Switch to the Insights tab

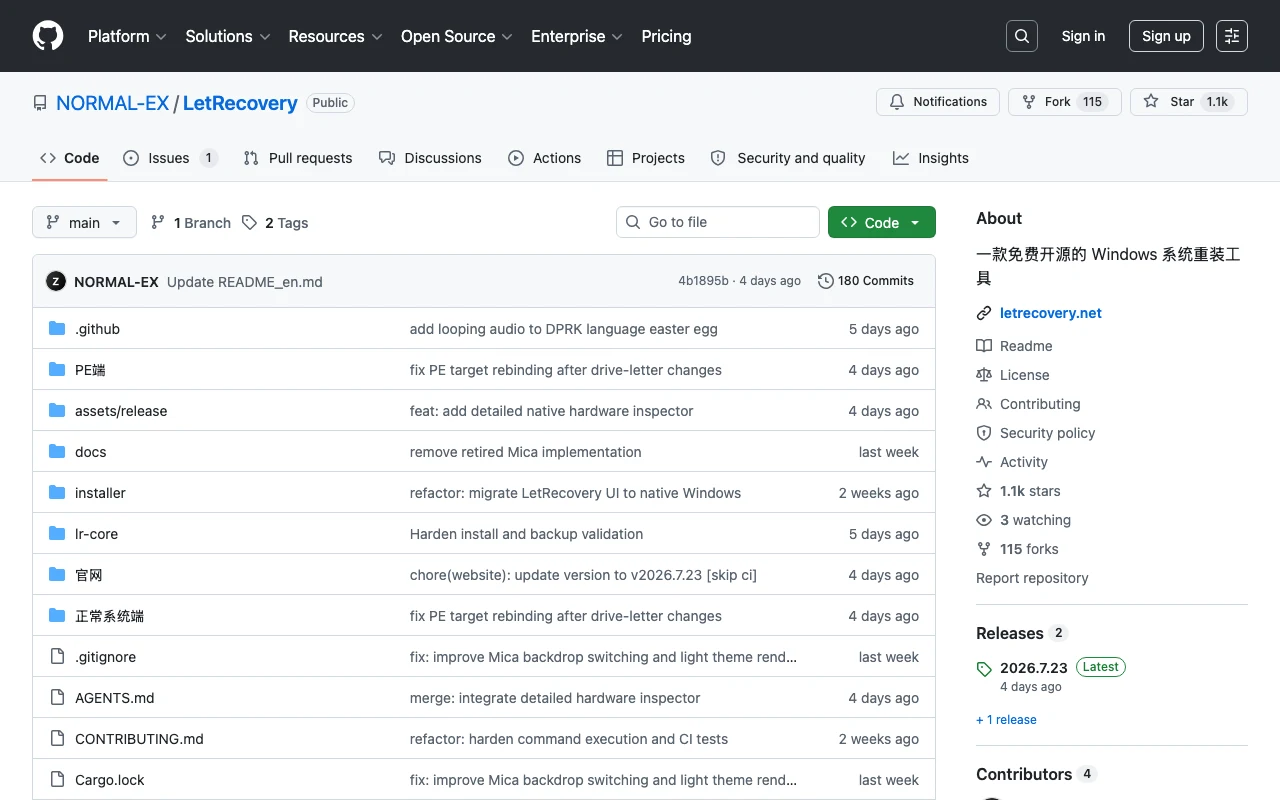point(931,158)
